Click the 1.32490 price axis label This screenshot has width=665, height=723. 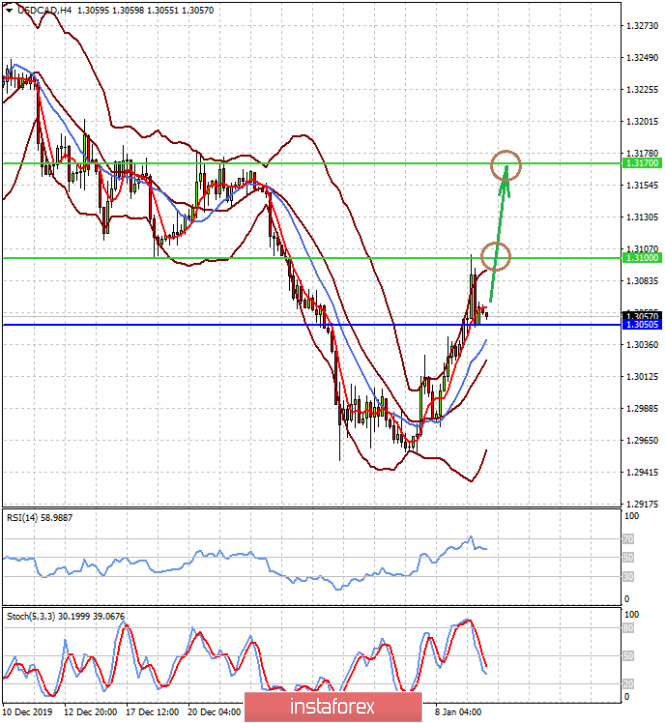pos(642,58)
